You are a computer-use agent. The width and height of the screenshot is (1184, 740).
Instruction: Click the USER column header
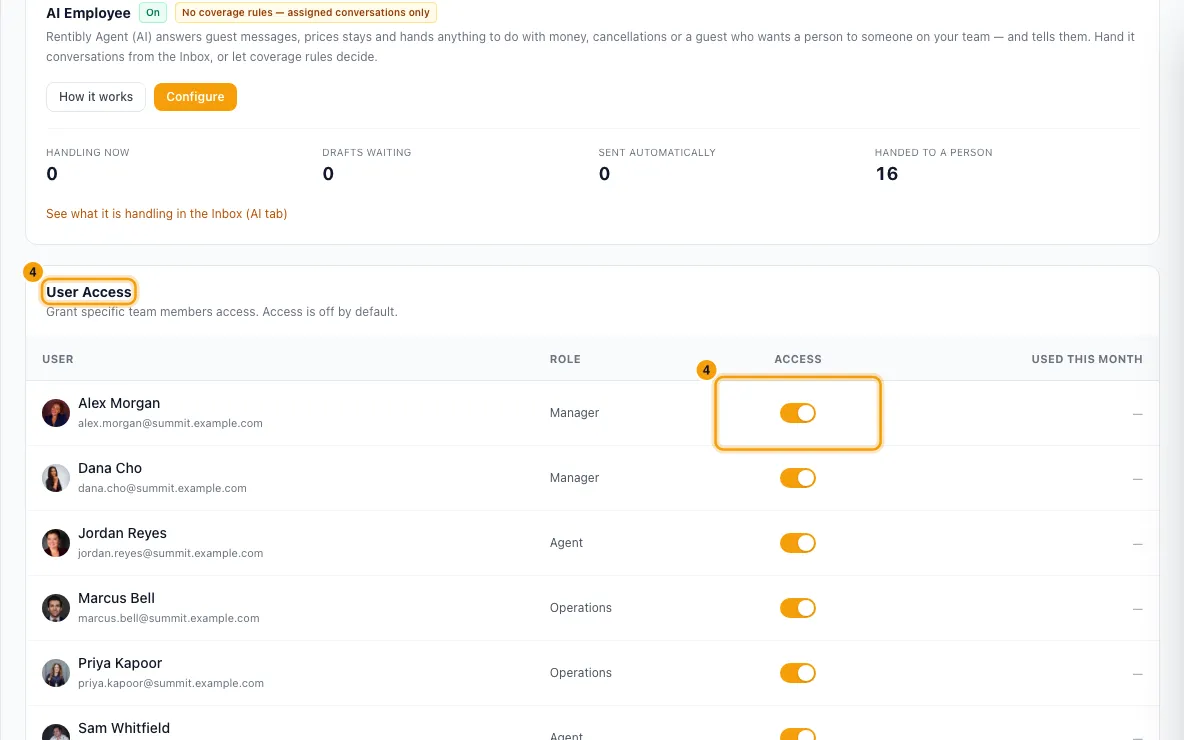(58, 359)
